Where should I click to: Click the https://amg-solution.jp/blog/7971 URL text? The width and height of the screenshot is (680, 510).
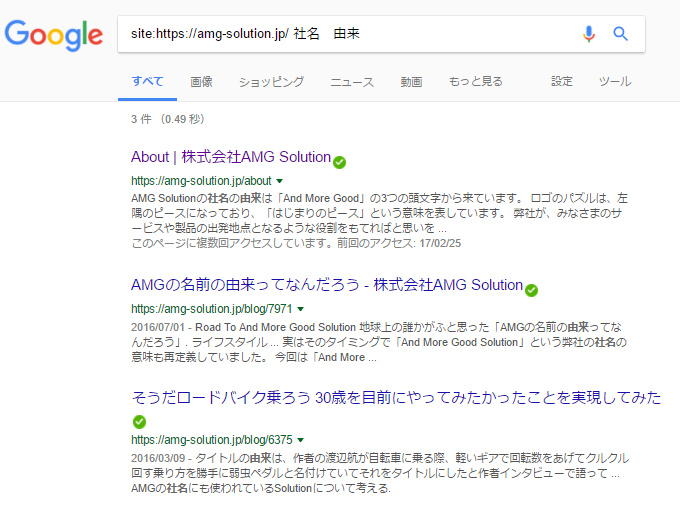[212, 309]
